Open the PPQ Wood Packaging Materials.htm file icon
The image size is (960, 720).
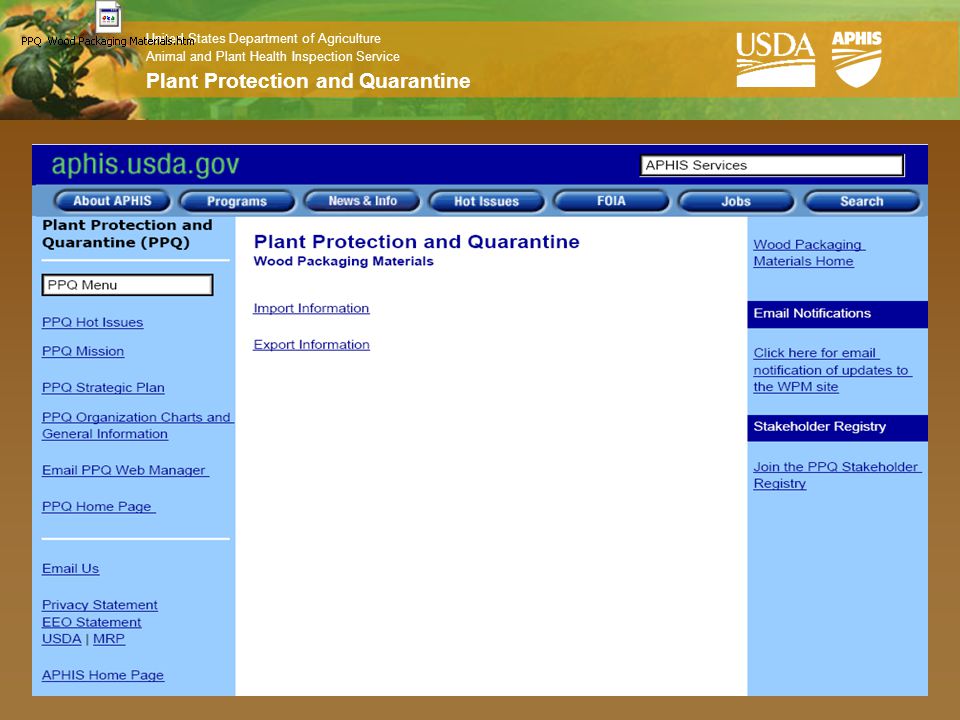point(108,17)
